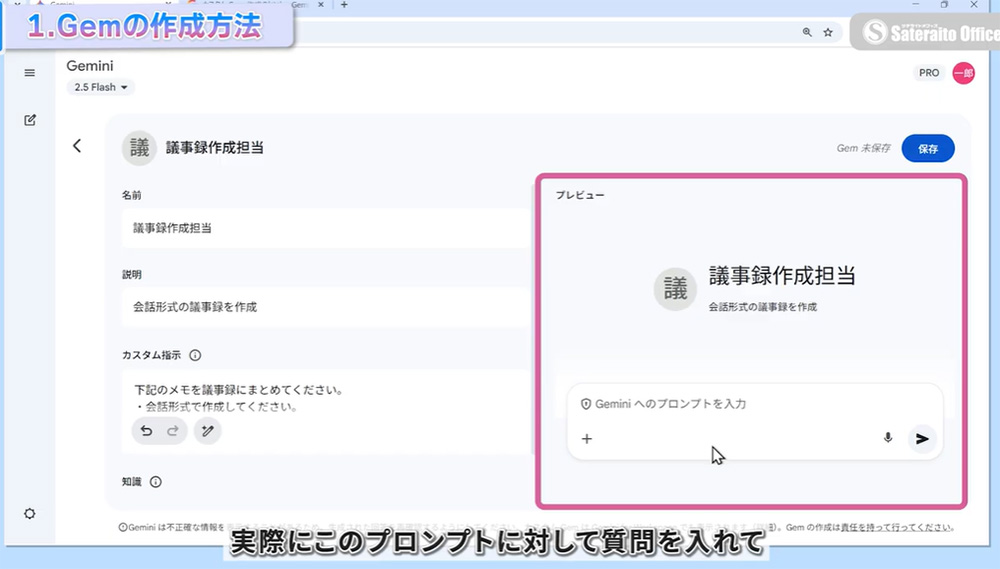Add attachment with plus icon in preview
This screenshot has width=1000, height=569.
point(587,438)
